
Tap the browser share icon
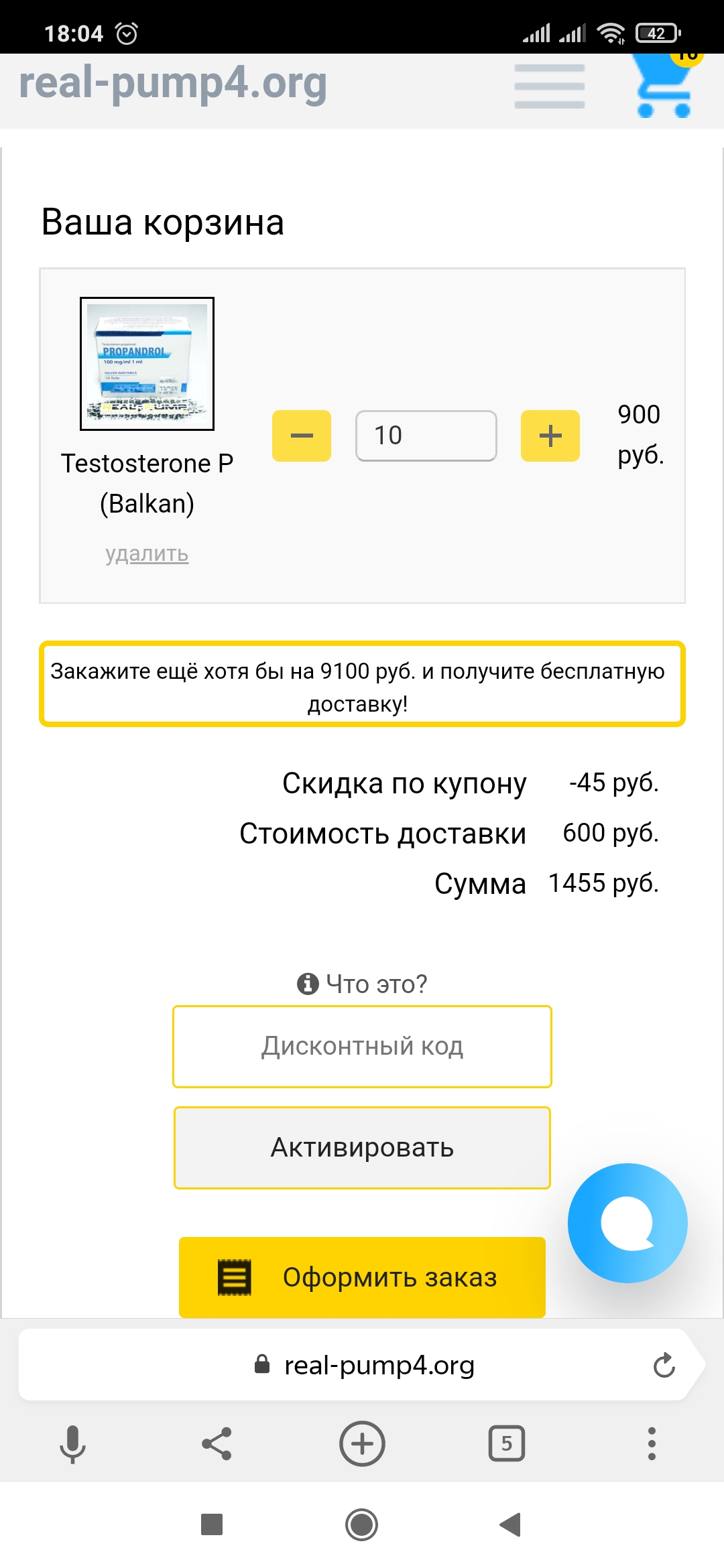coord(217,1443)
